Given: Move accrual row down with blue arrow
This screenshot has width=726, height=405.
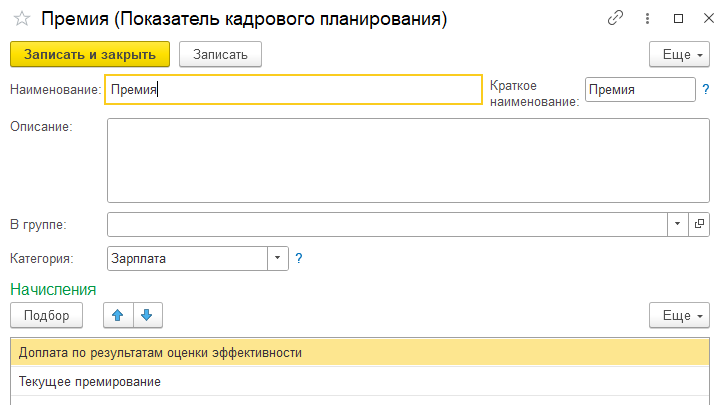Looking at the screenshot, I should pos(147,315).
